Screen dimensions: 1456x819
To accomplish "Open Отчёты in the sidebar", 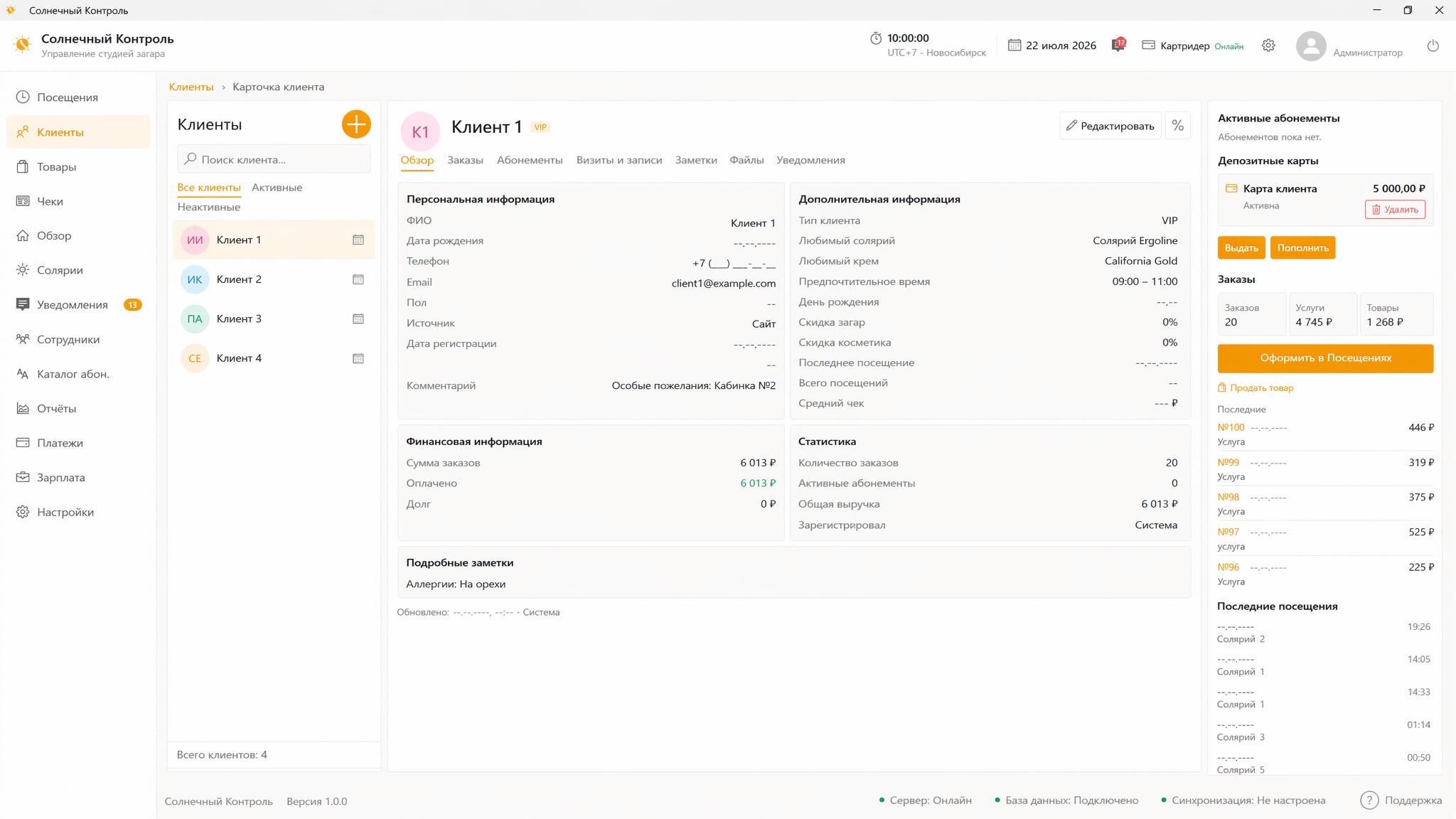I will coord(78,408).
